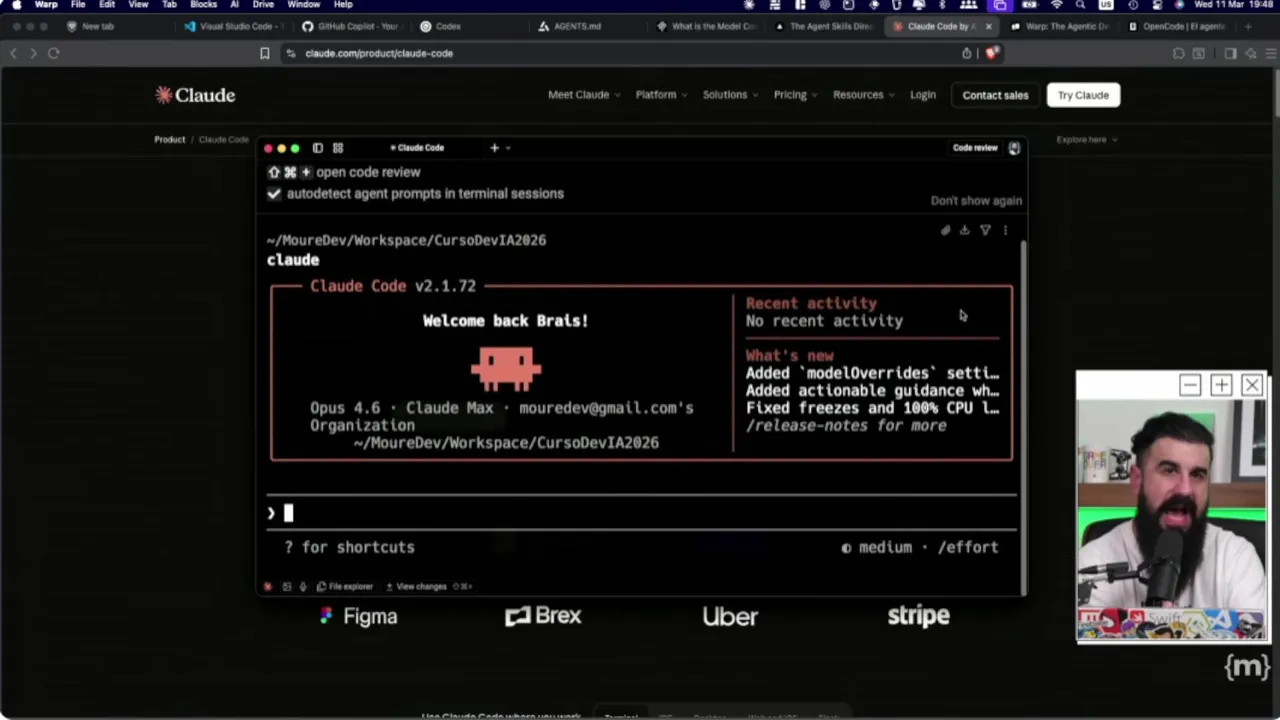Click the image attach icon in footer bar
Viewport: 1280px width, 720px height.
287,587
